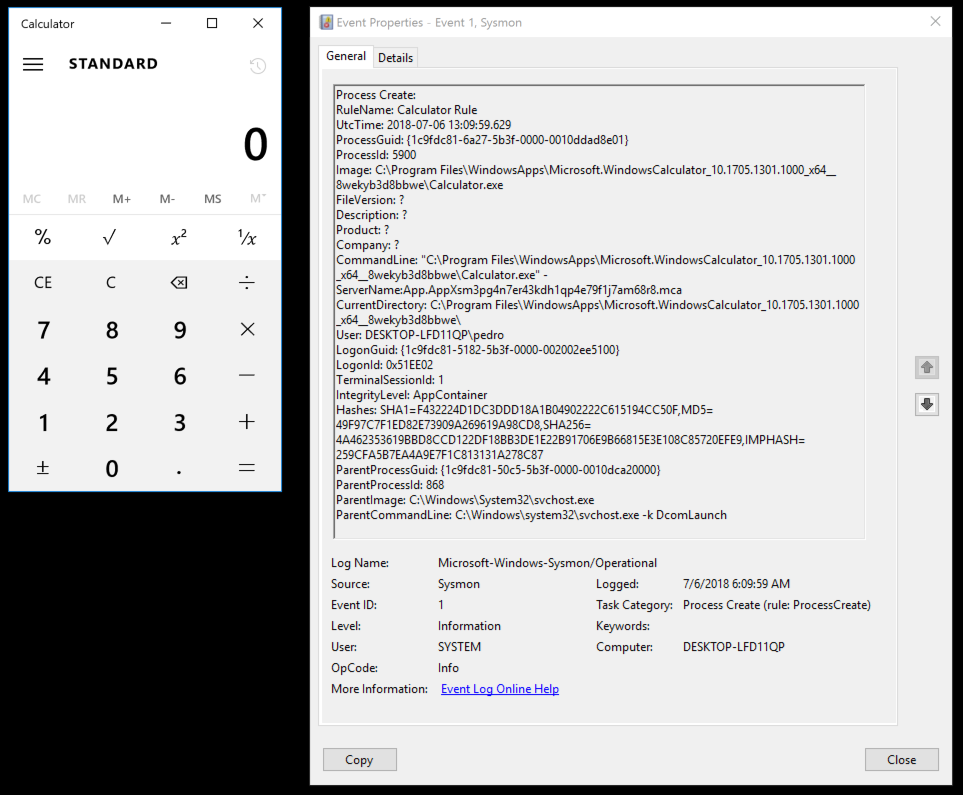Click the equals key
Viewport: 963px width, 795px height.
[247, 468]
